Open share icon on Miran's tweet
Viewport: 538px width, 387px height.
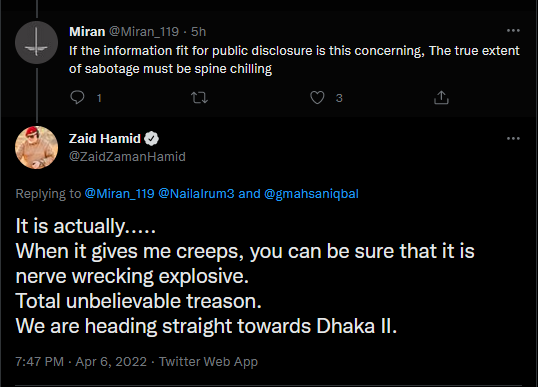(x=441, y=97)
